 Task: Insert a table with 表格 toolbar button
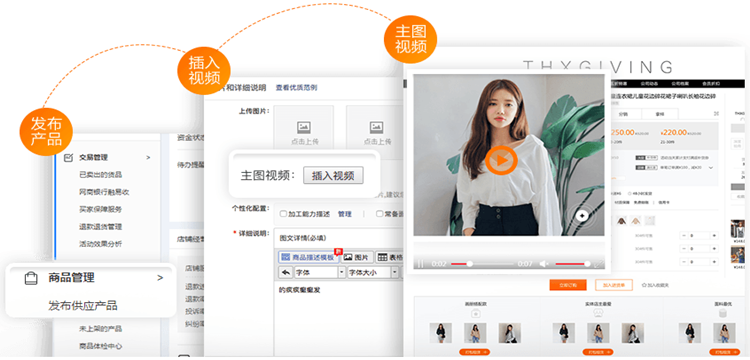(x=390, y=257)
